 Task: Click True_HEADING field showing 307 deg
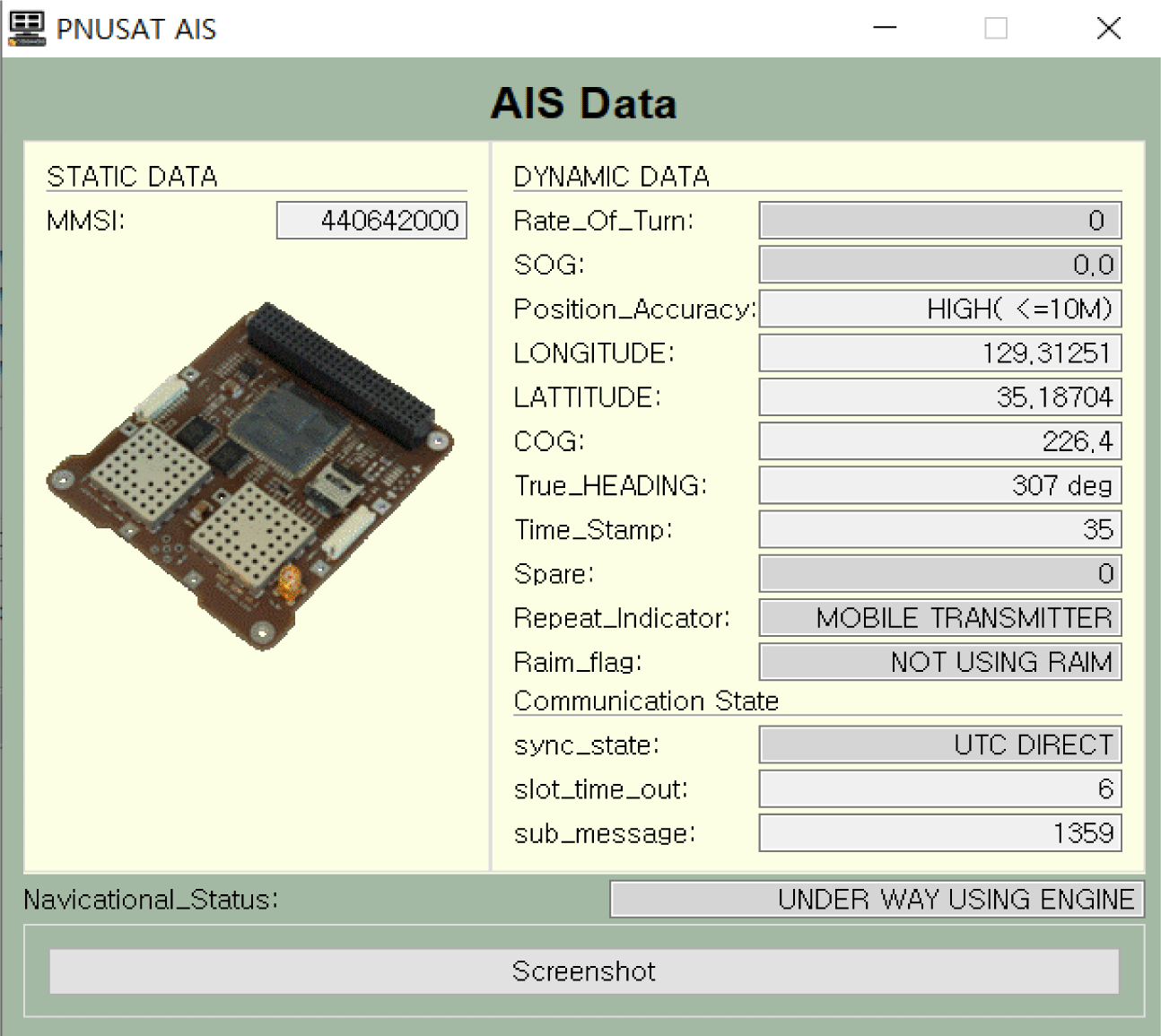click(x=940, y=485)
